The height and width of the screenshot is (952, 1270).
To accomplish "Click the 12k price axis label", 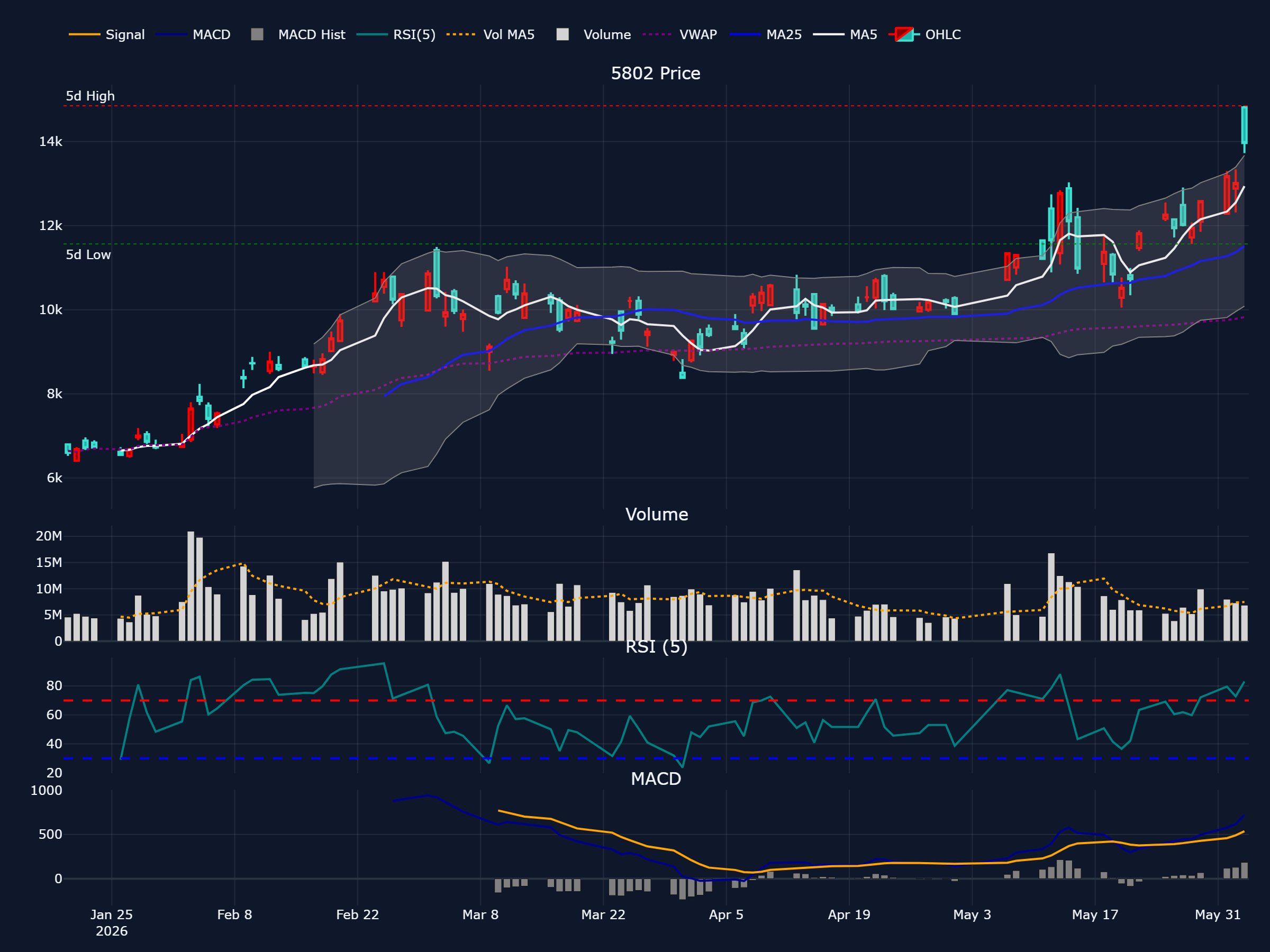I will (50, 225).
